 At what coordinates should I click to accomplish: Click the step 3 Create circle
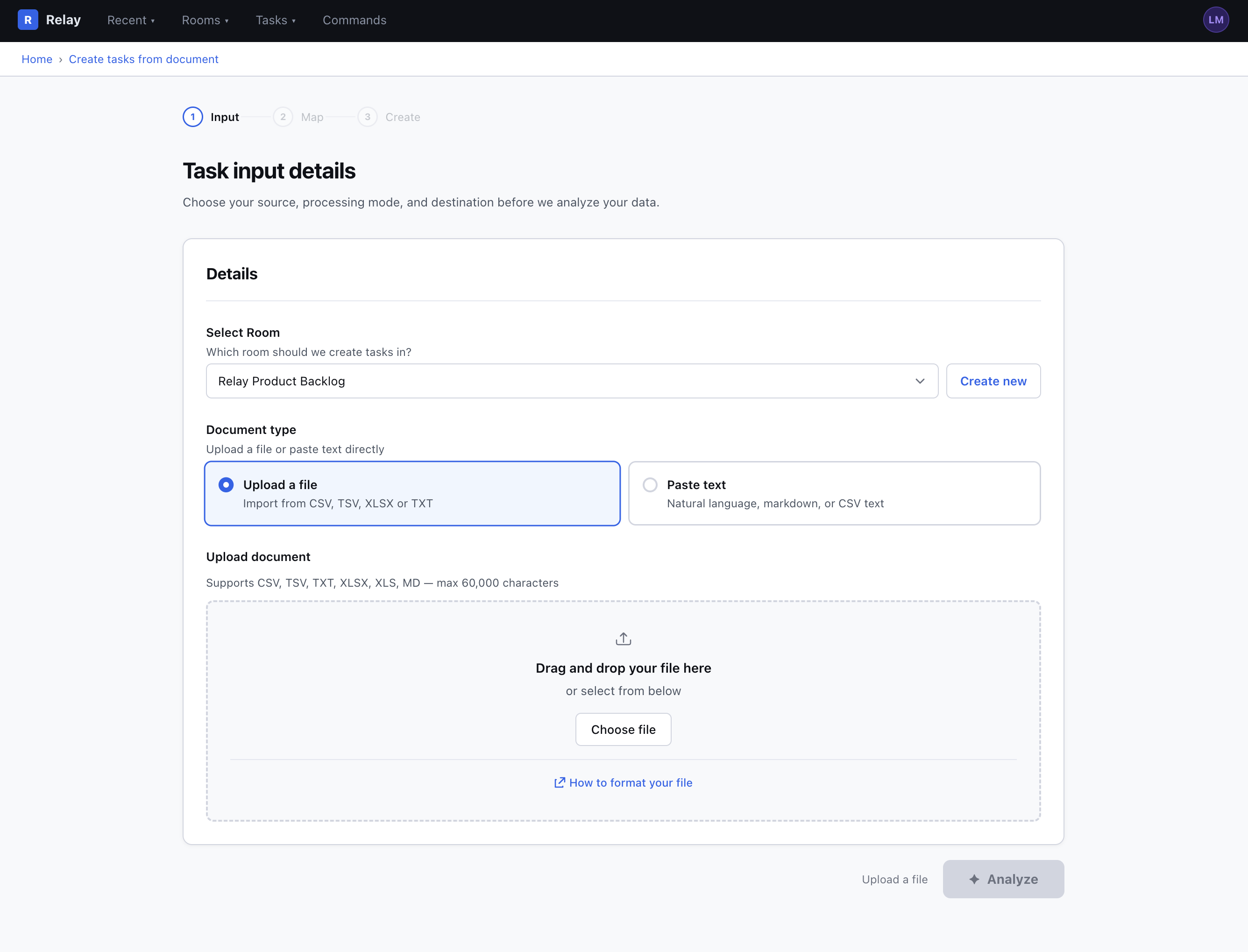368,117
